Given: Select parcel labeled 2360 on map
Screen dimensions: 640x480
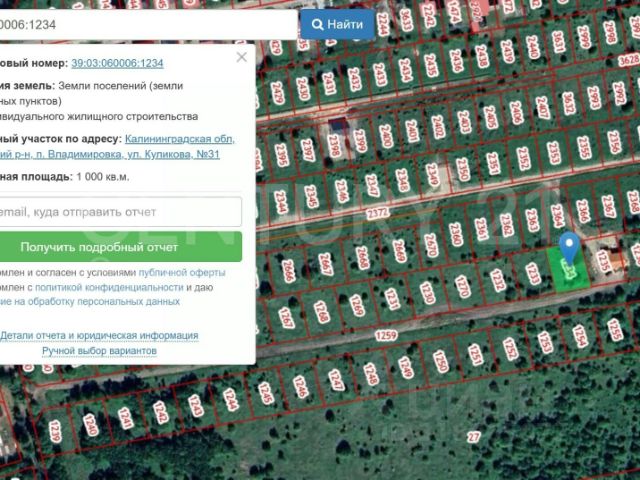Looking at the screenshot, I should [456, 234].
